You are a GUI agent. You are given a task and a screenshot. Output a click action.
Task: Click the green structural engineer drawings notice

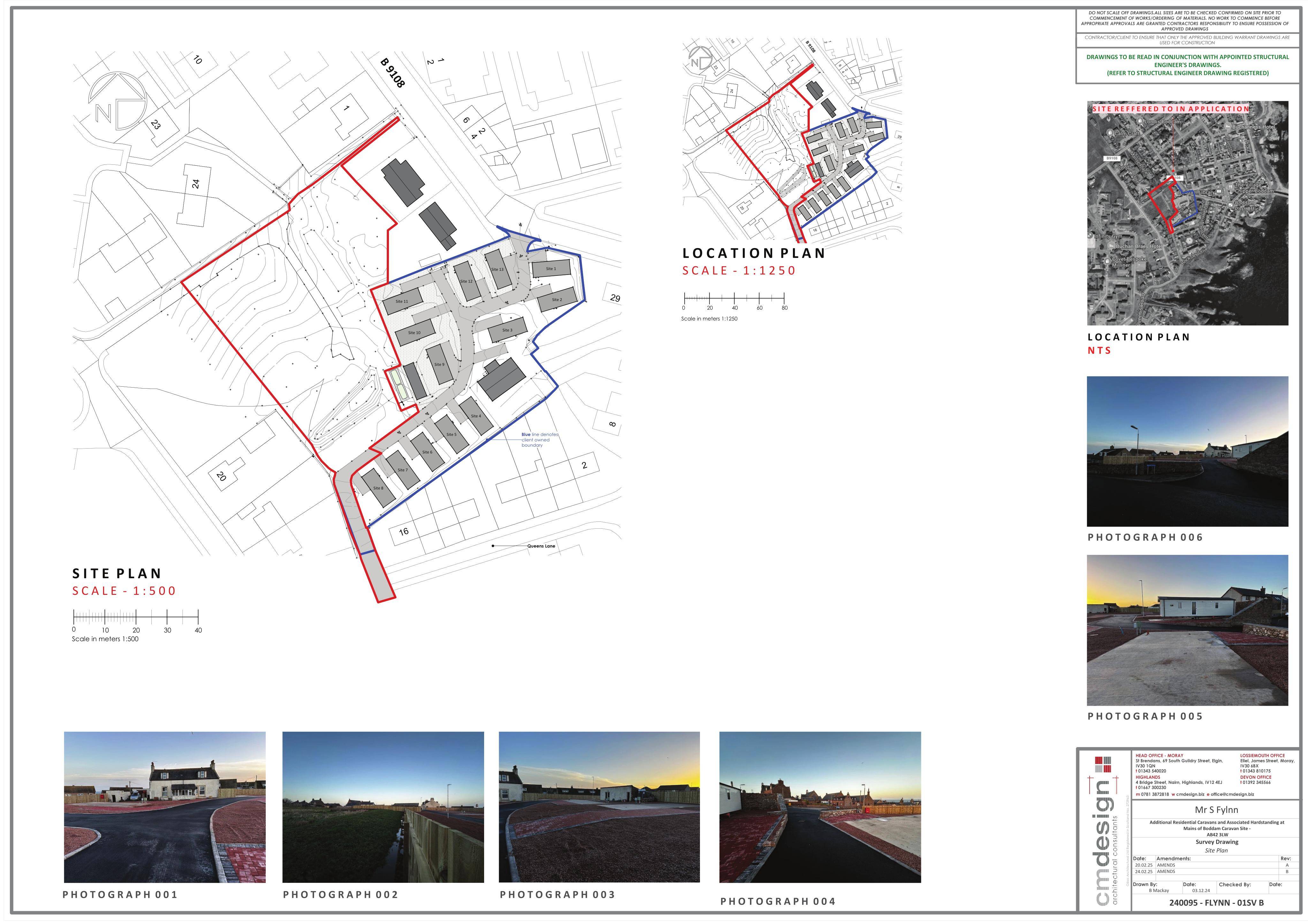click(1188, 65)
